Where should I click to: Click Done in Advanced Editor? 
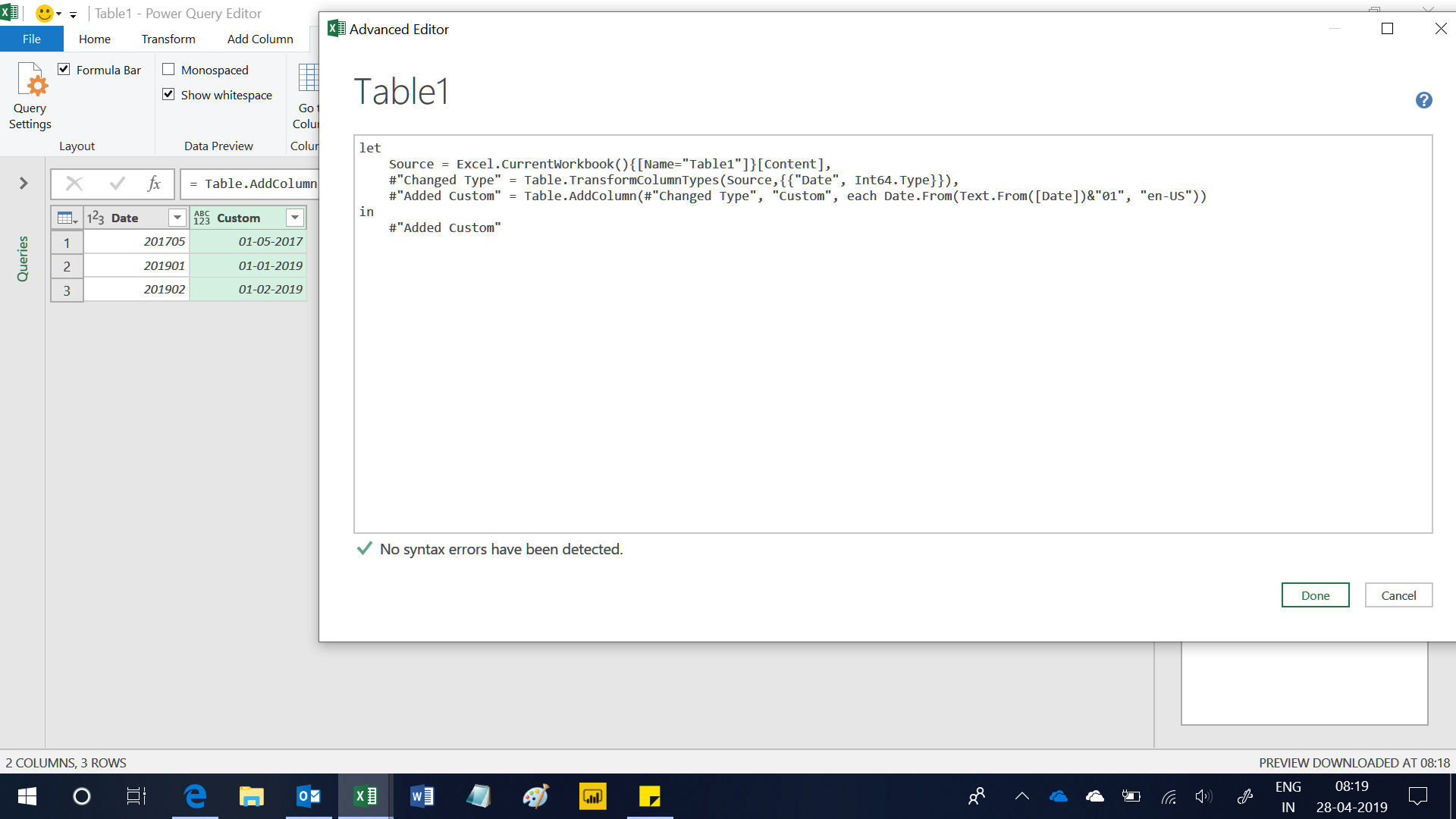pos(1315,595)
